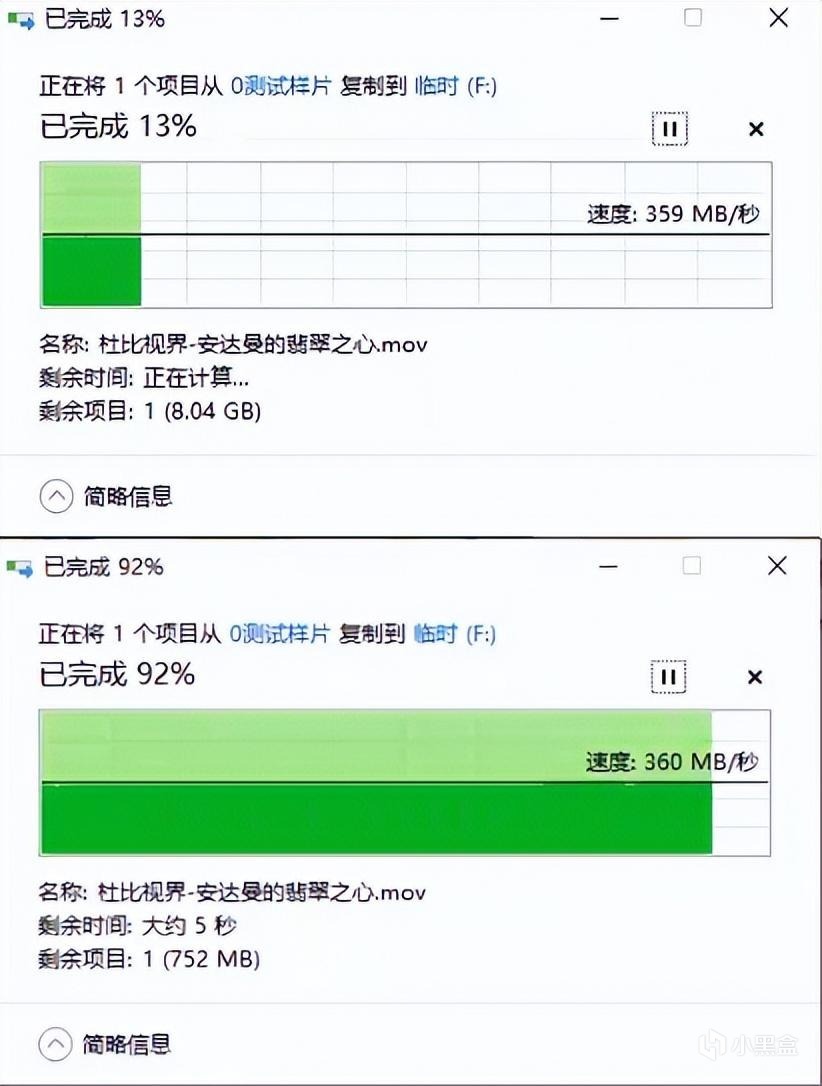The image size is (822, 1086).
Task: Cancel the top copy with its small X icon
Action: [755, 129]
